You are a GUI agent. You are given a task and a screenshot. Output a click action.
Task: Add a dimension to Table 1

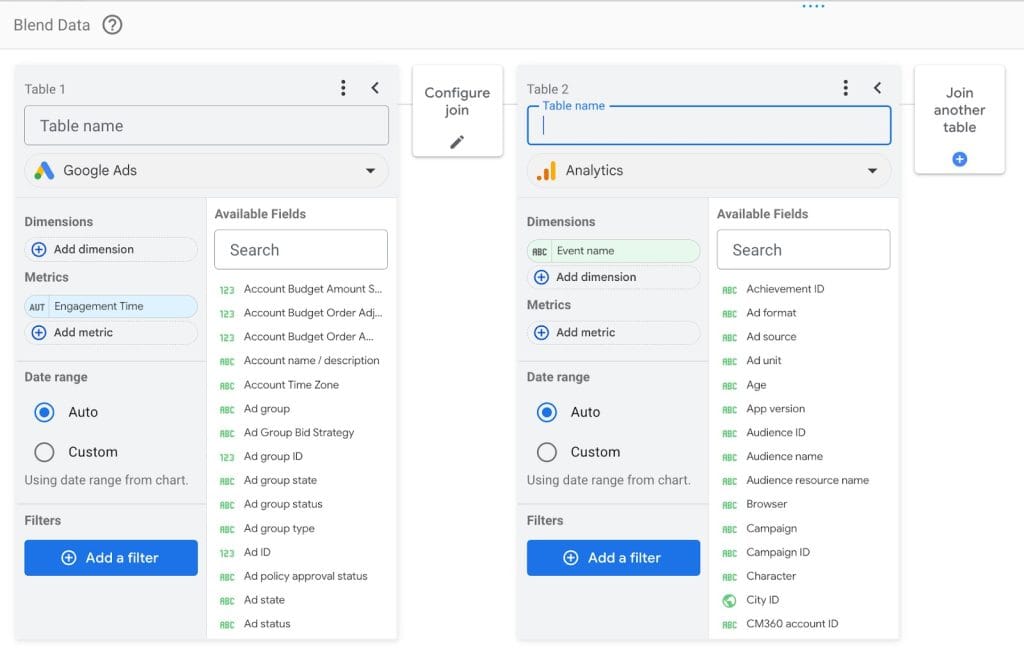[111, 250]
